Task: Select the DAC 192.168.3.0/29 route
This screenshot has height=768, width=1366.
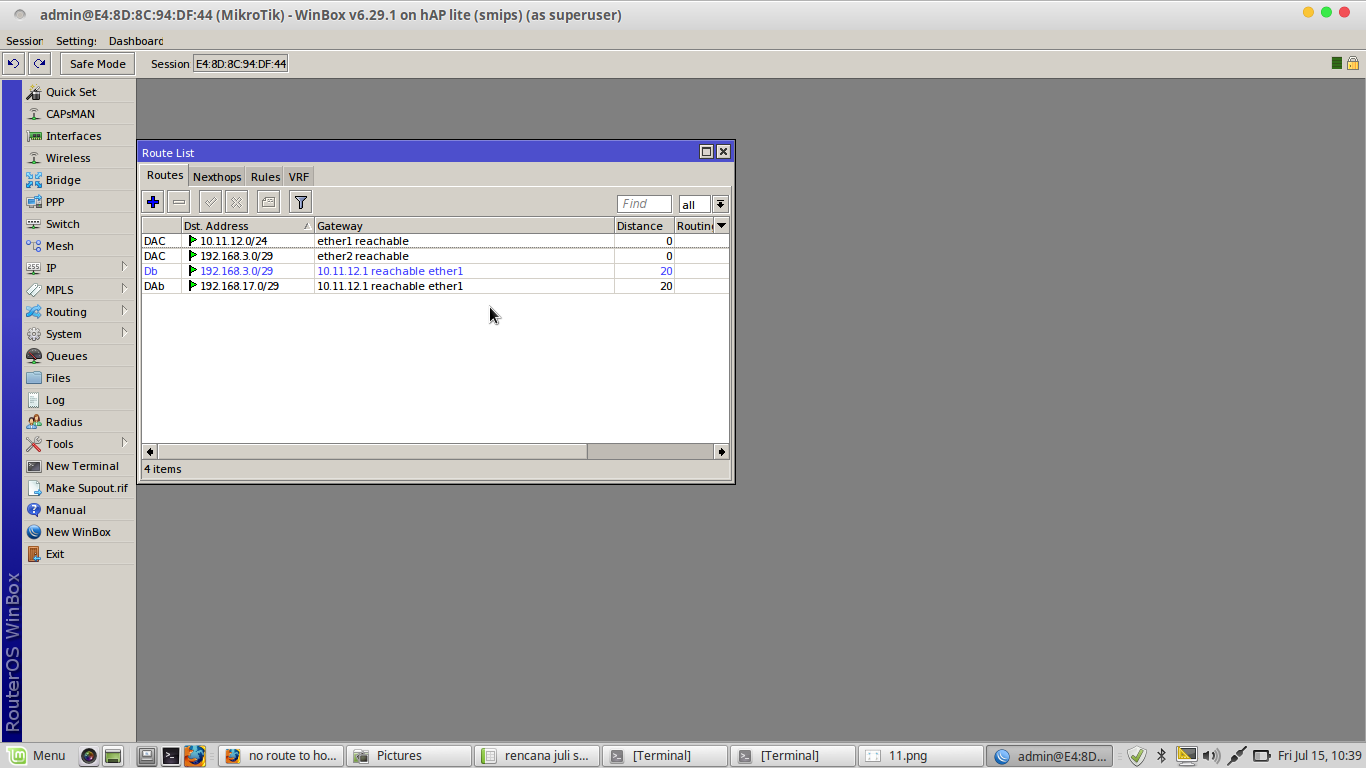Action: pos(435,256)
